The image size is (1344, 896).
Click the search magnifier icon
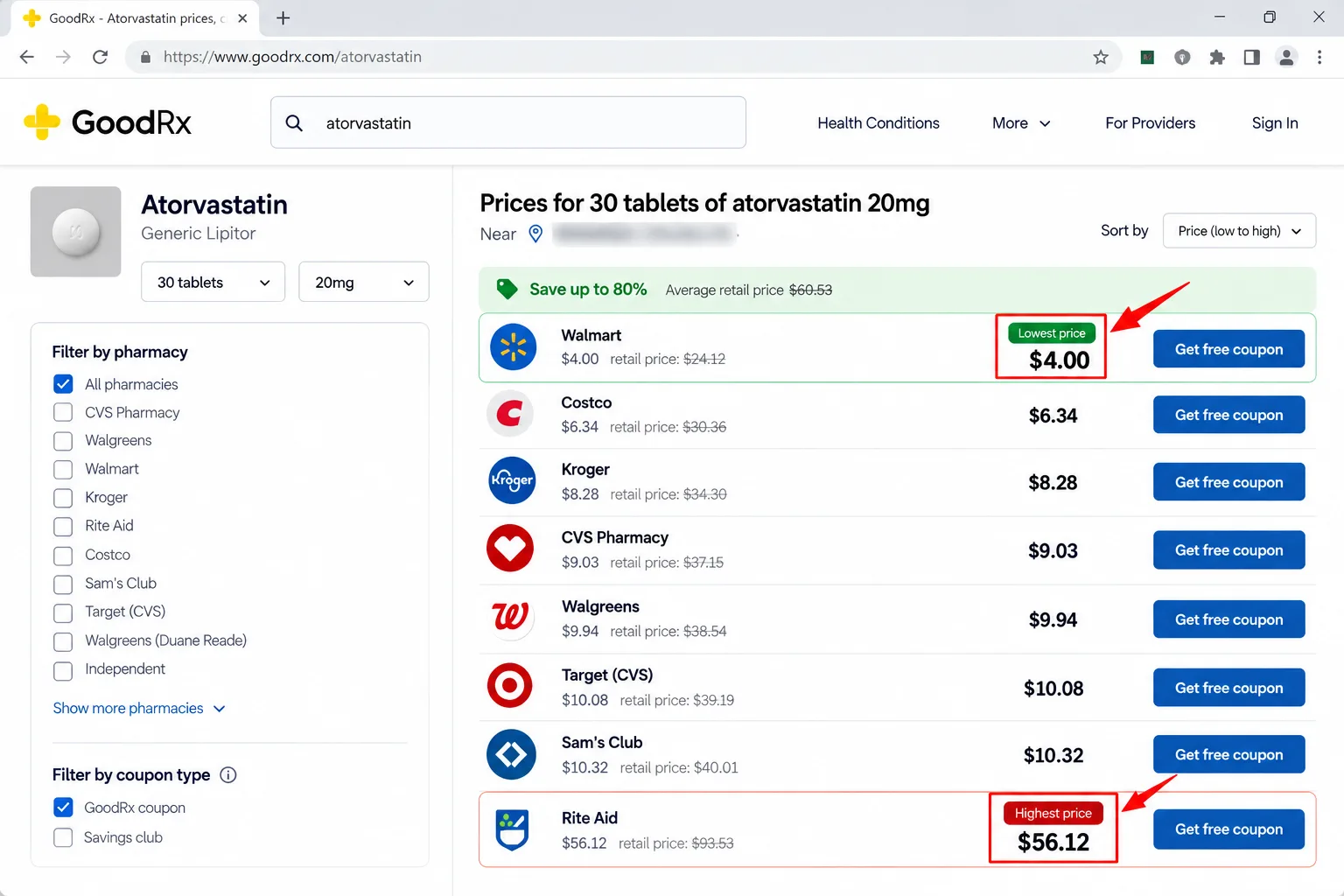click(x=295, y=123)
